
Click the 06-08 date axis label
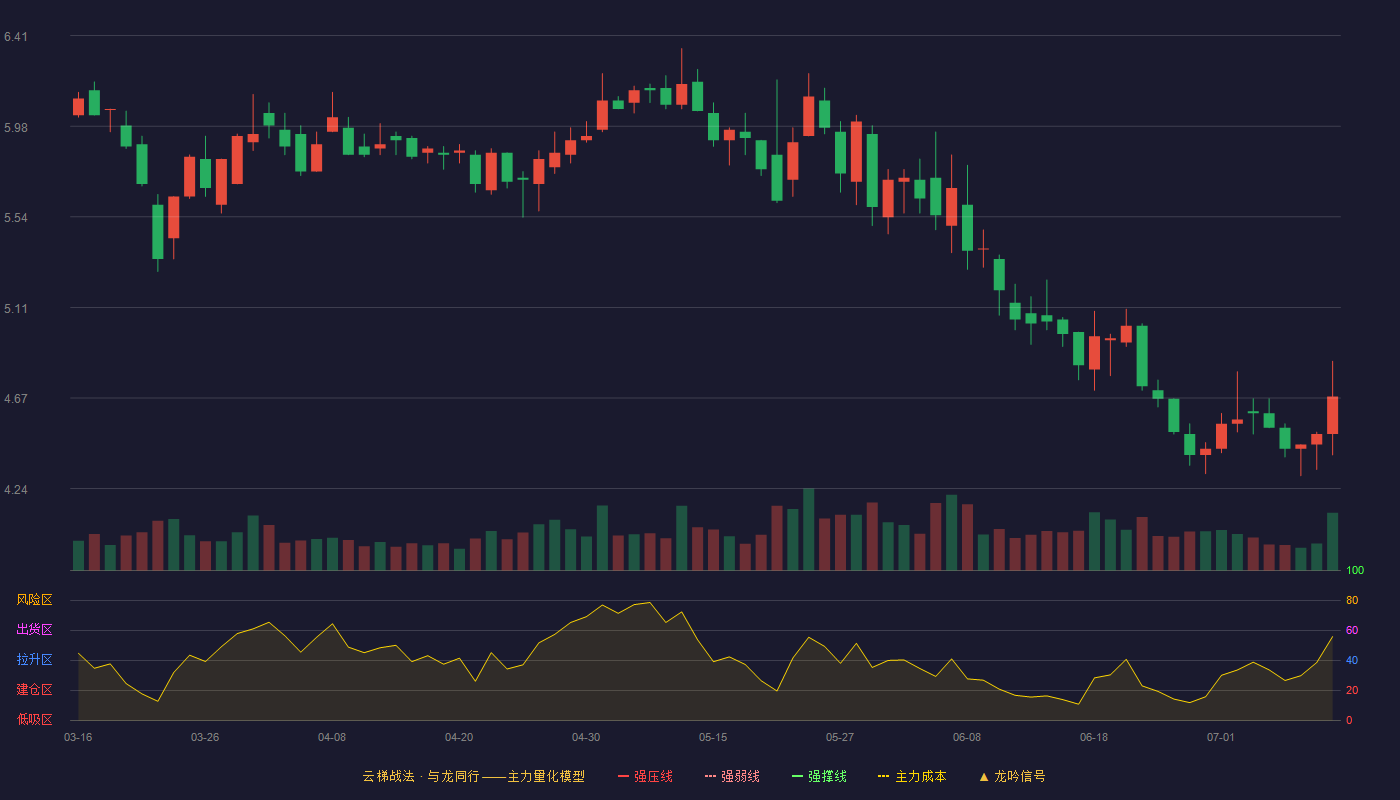pos(967,737)
